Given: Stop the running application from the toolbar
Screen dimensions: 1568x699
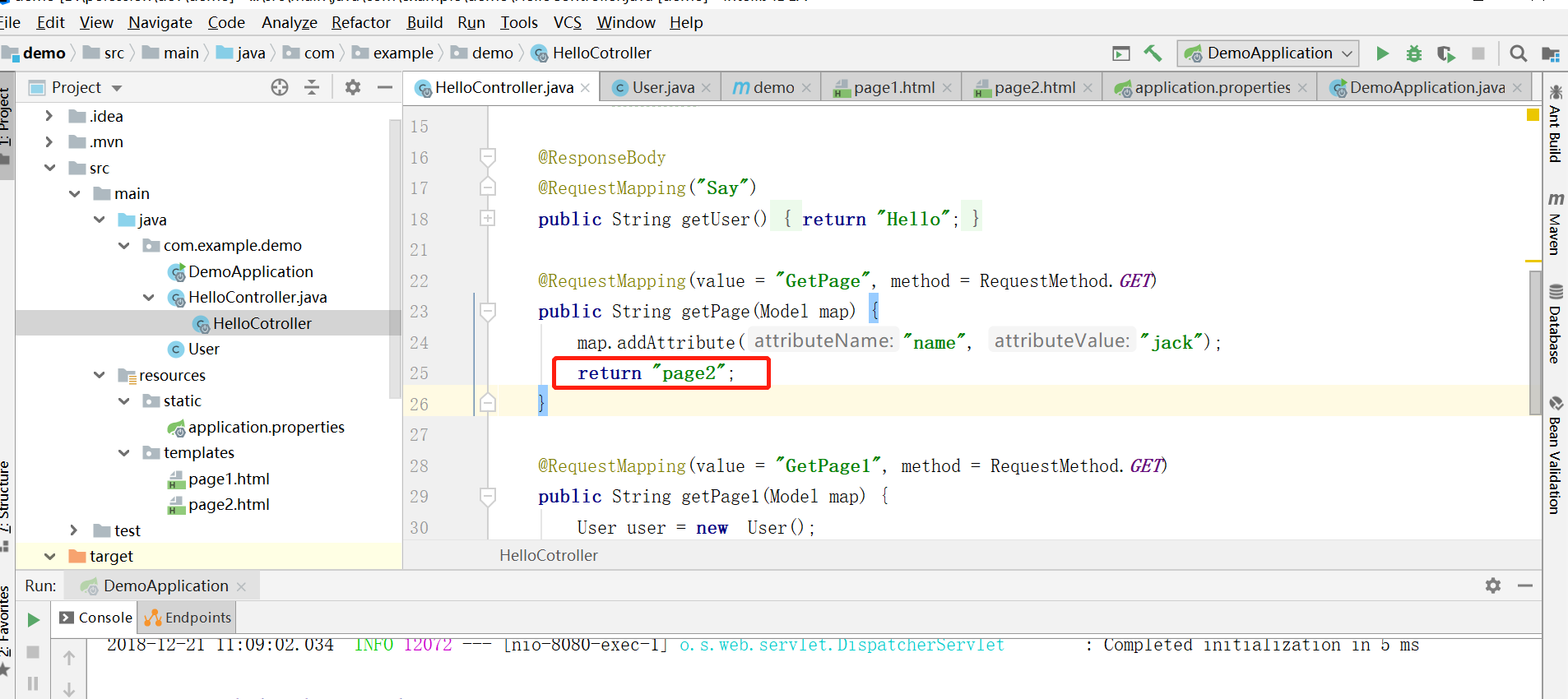Looking at the screenshot, I should pos(1478,53).
